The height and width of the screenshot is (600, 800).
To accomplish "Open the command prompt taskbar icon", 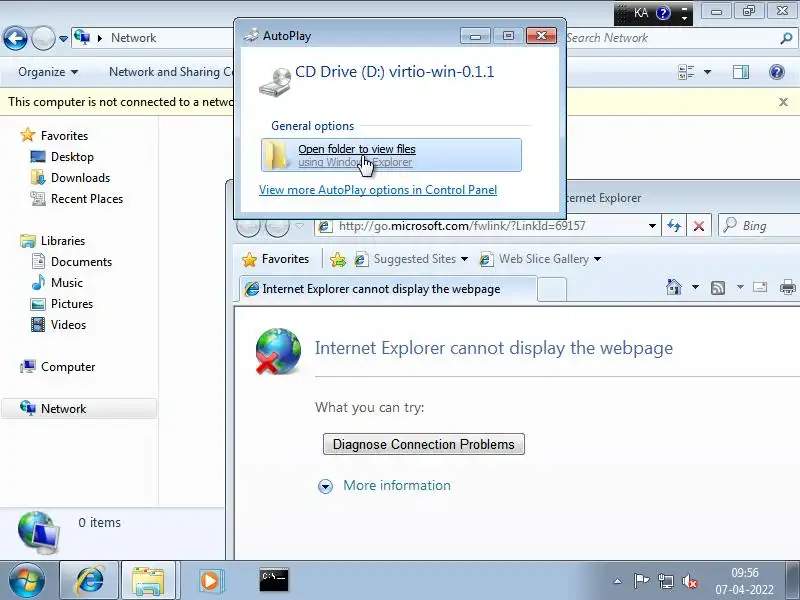I will pos(273,580).
